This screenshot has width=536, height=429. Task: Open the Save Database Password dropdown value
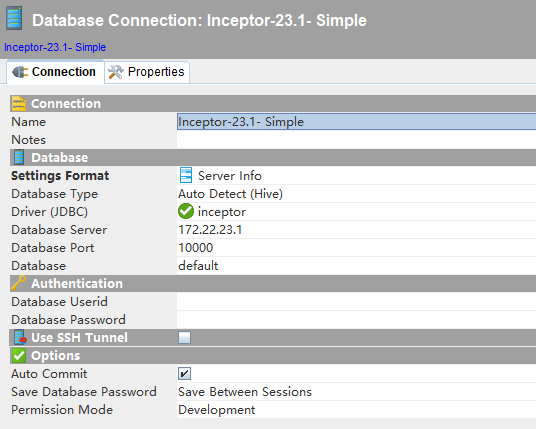(356, 392)
